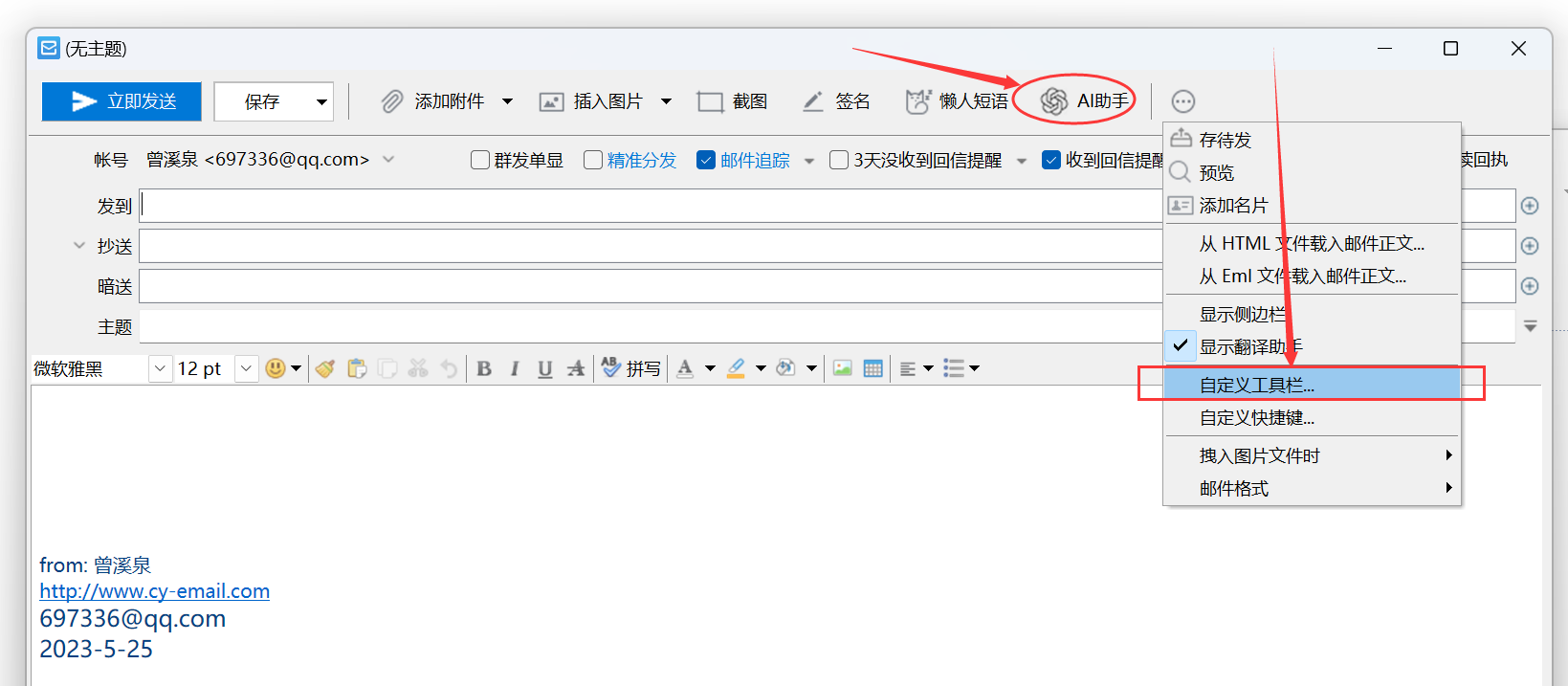
Task: Open the sender account dropdown chevron
Action: pyautogui.click(x=388, y=160)
